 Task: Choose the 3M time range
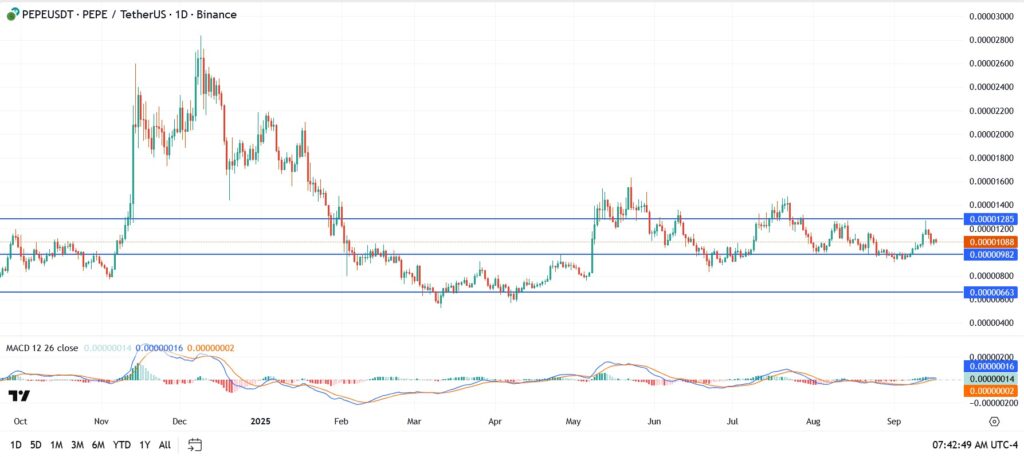click(78, 444)
